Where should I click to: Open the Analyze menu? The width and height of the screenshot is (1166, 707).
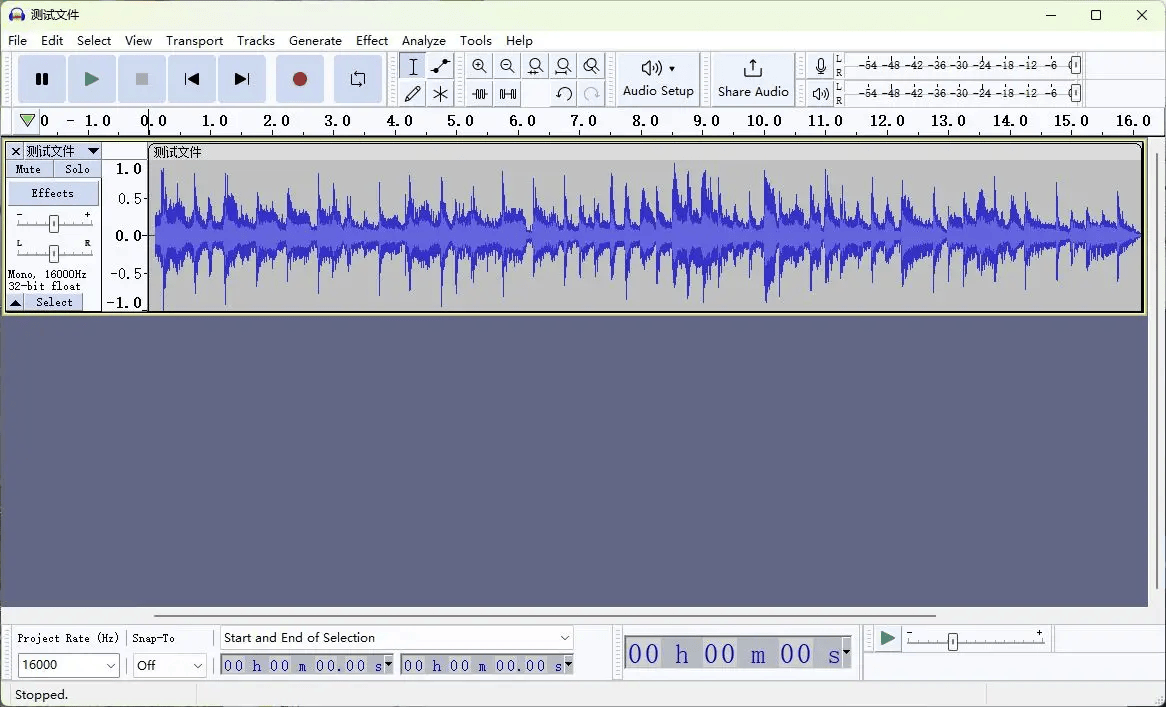coord(423,41)
